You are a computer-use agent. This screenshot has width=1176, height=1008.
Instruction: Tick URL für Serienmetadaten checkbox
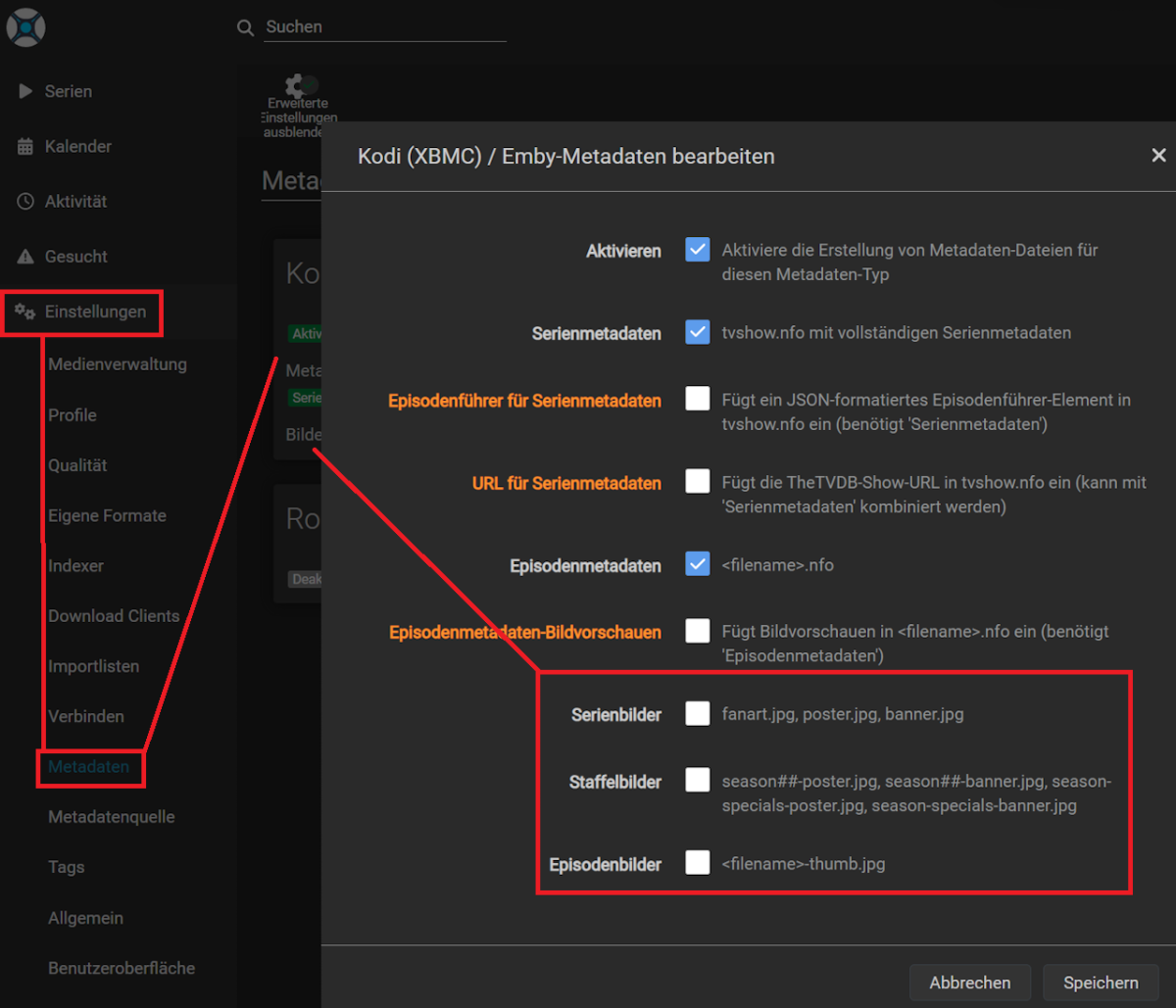tap(697, 482)
